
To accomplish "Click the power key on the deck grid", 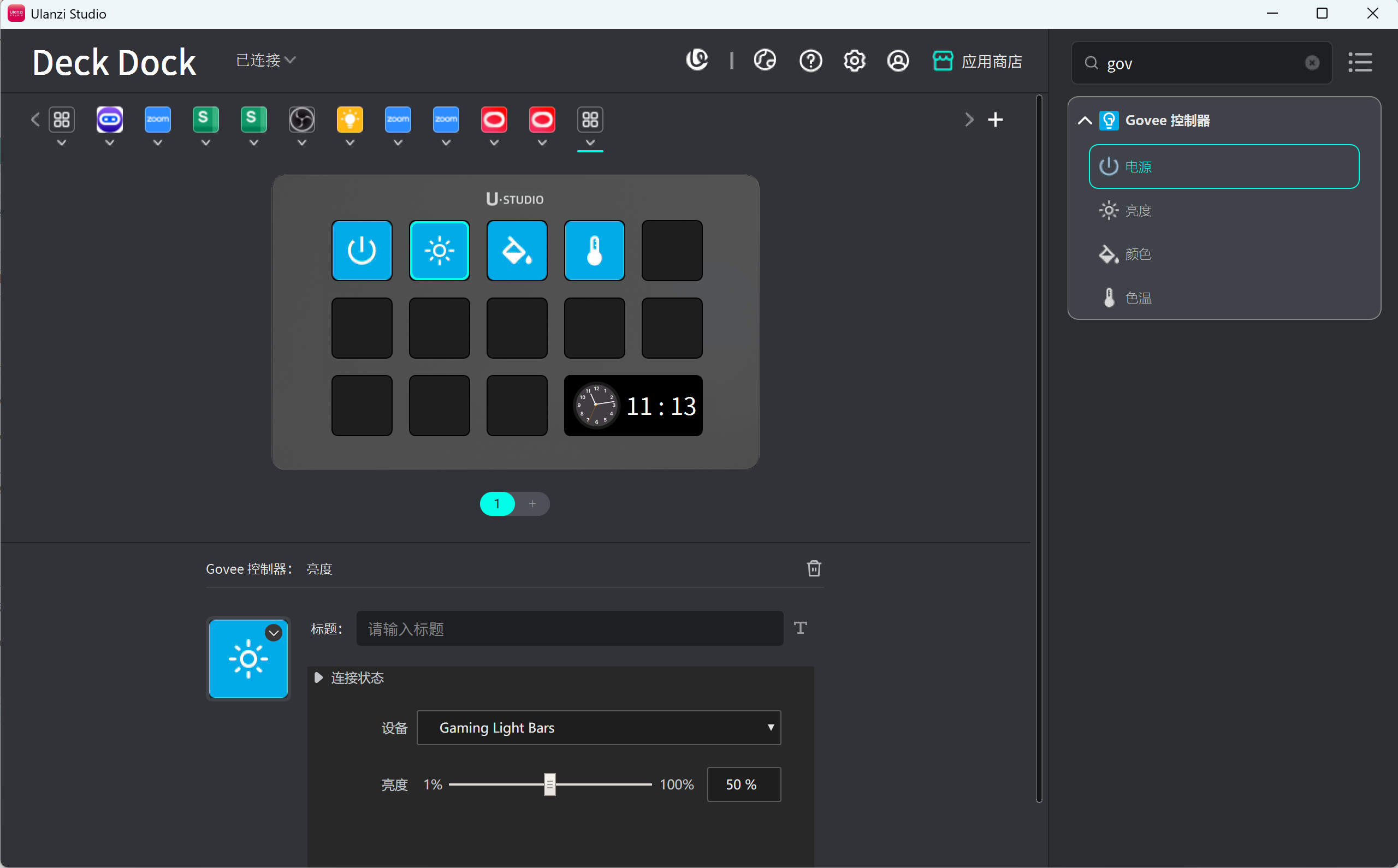I will click(x=362, y=250).
